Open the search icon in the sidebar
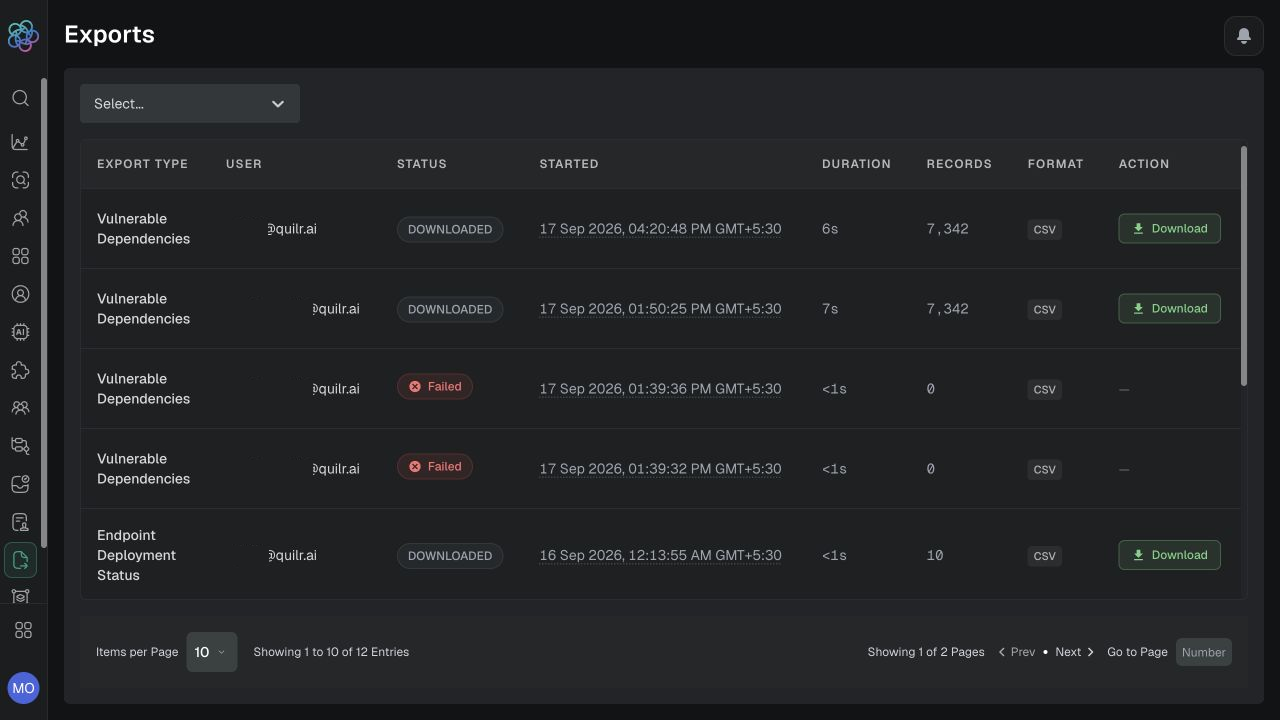Image resolution: width=1280 pixels, height=720 pixels. coord(20,98)
